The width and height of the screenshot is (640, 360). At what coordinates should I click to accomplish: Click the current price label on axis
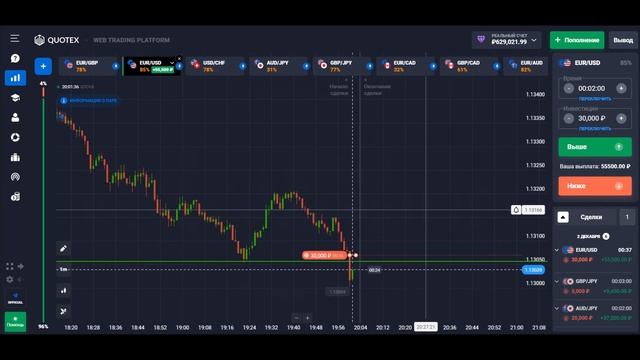(533, 270)
